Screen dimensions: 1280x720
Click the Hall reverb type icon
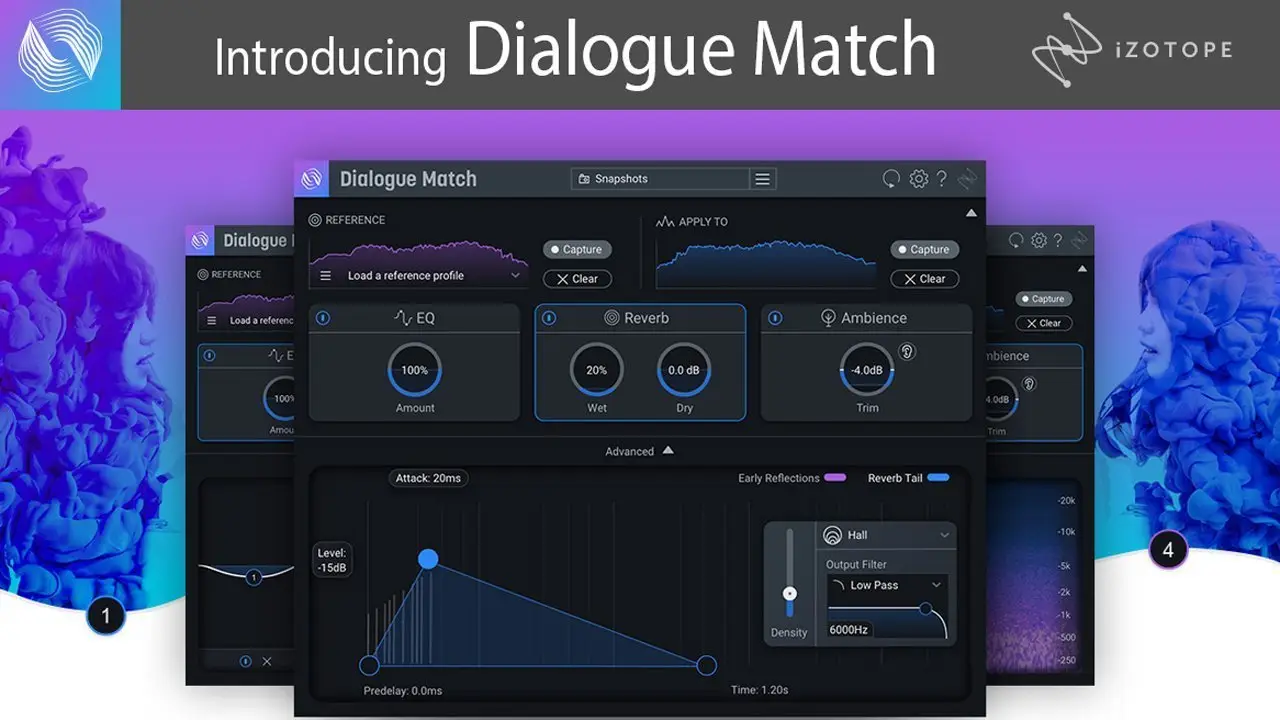[832, 535]
